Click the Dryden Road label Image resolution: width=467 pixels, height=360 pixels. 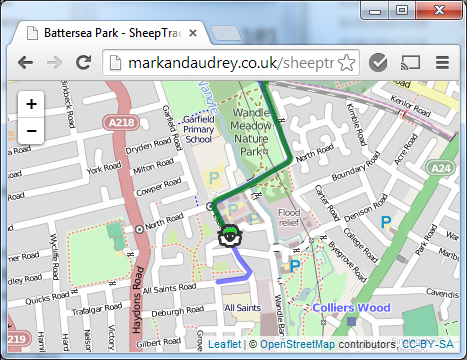(148, 145)
